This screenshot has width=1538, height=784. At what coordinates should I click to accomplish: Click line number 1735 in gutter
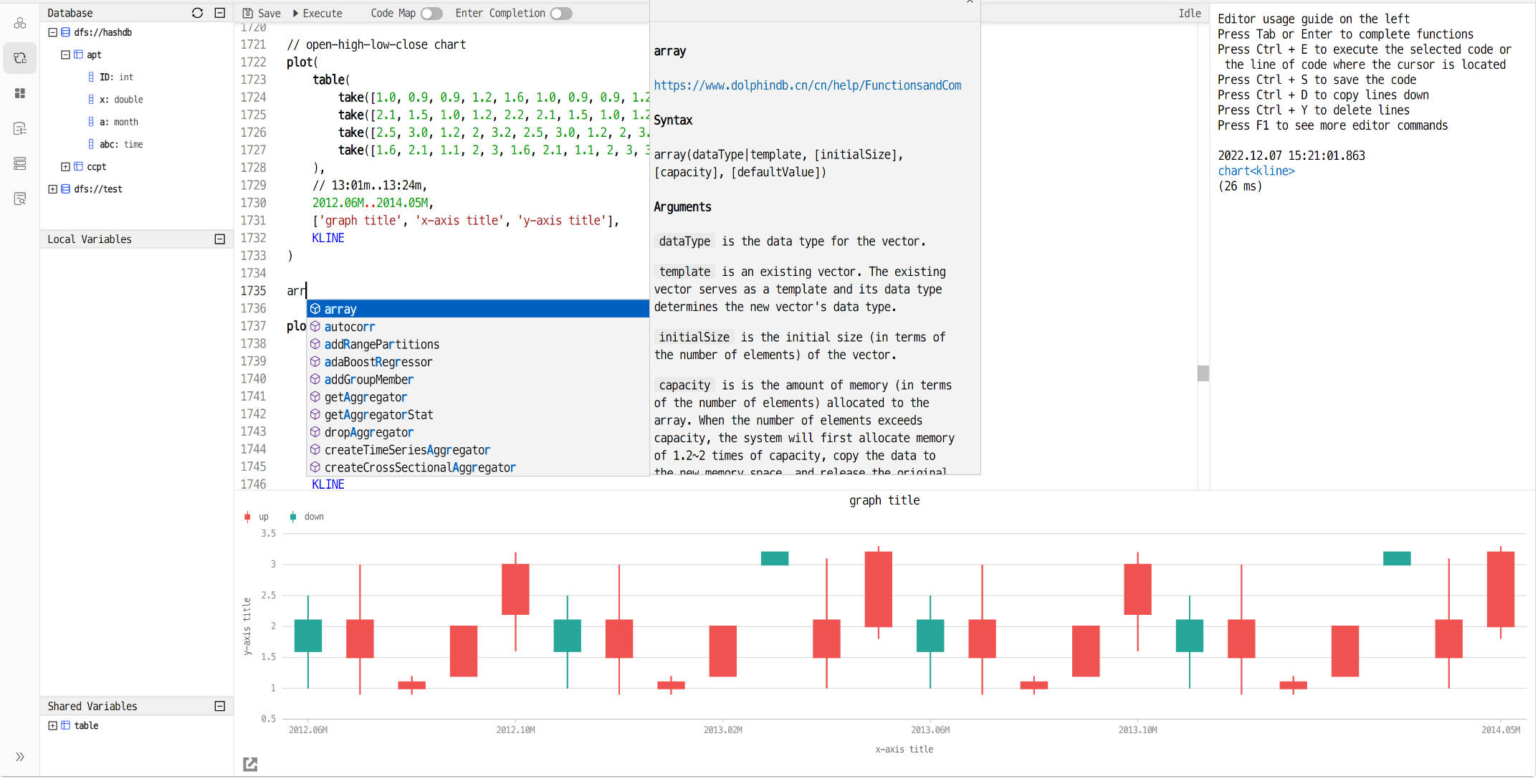pyautogui.click(x=253, y=291)
